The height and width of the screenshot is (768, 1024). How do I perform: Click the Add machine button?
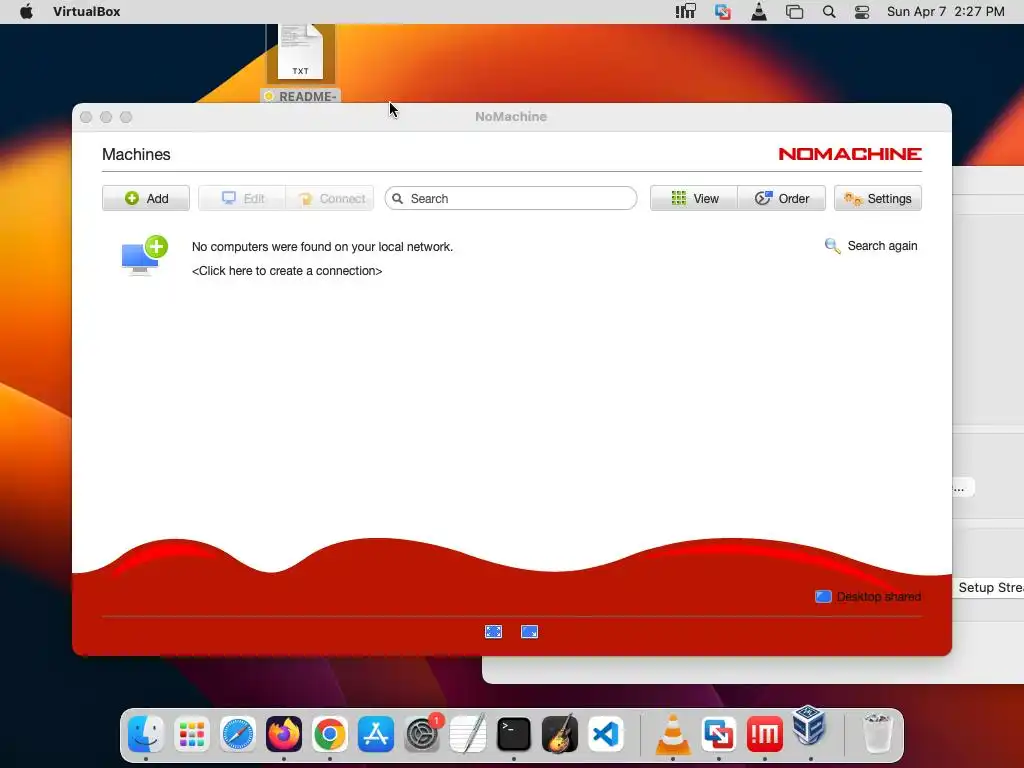(146, 199)
